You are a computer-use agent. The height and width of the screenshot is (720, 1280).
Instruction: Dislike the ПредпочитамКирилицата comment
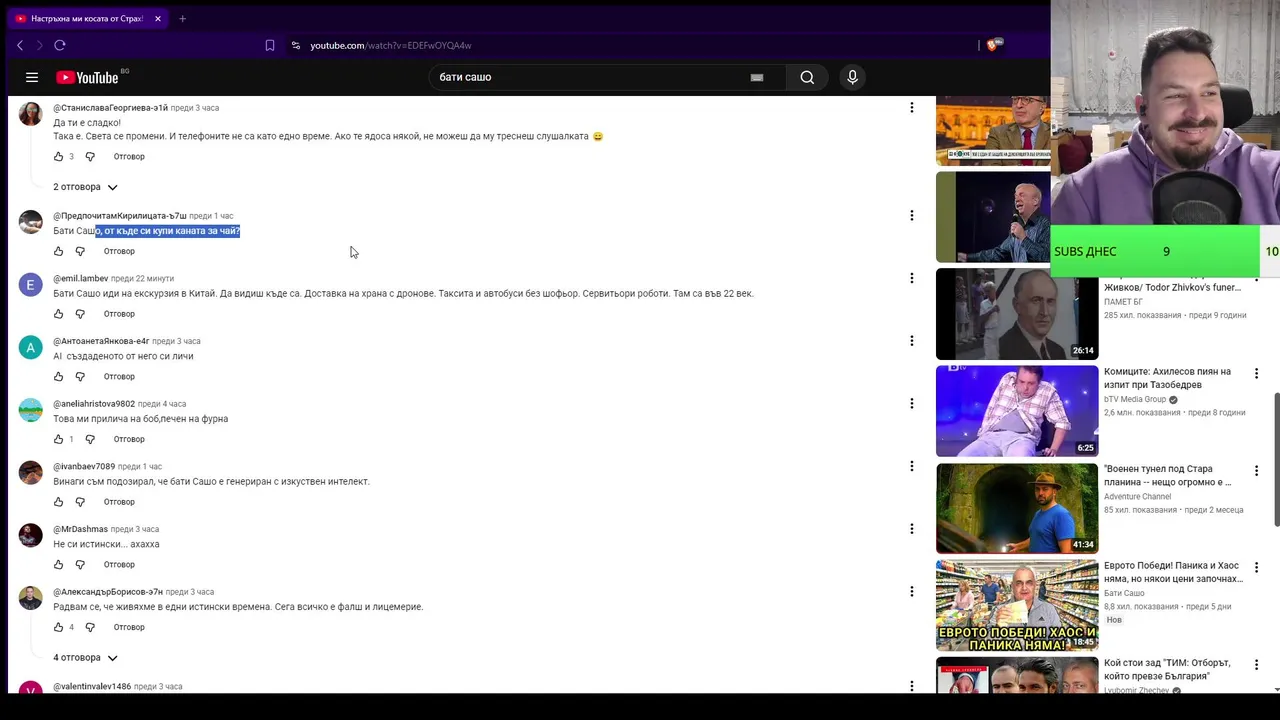point(80,251)
